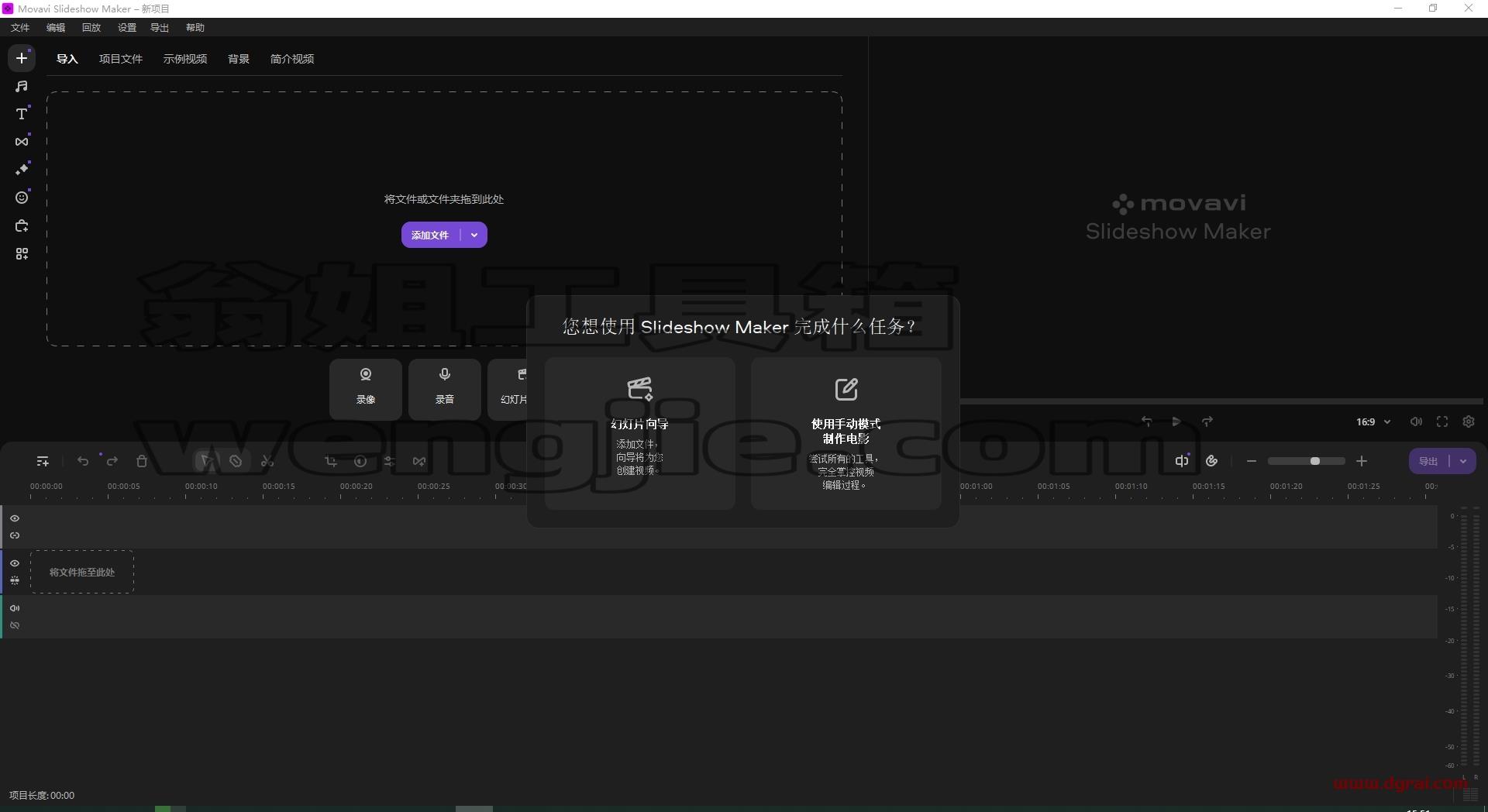1488x812 pixels.
Task: Click the crop and rotate icon
Action: click(331, 461)
